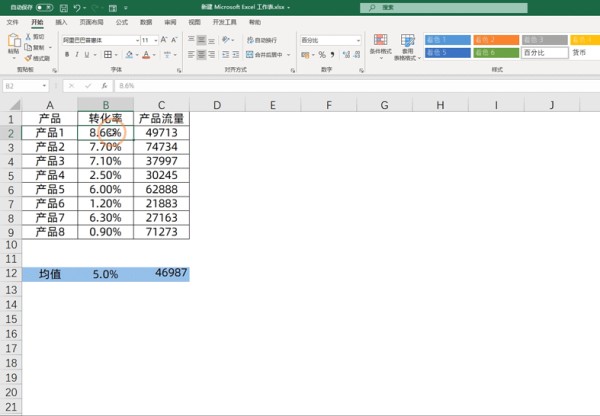Select column D header
The width and height of the screenshot is (600, 416).
[217, 104]
